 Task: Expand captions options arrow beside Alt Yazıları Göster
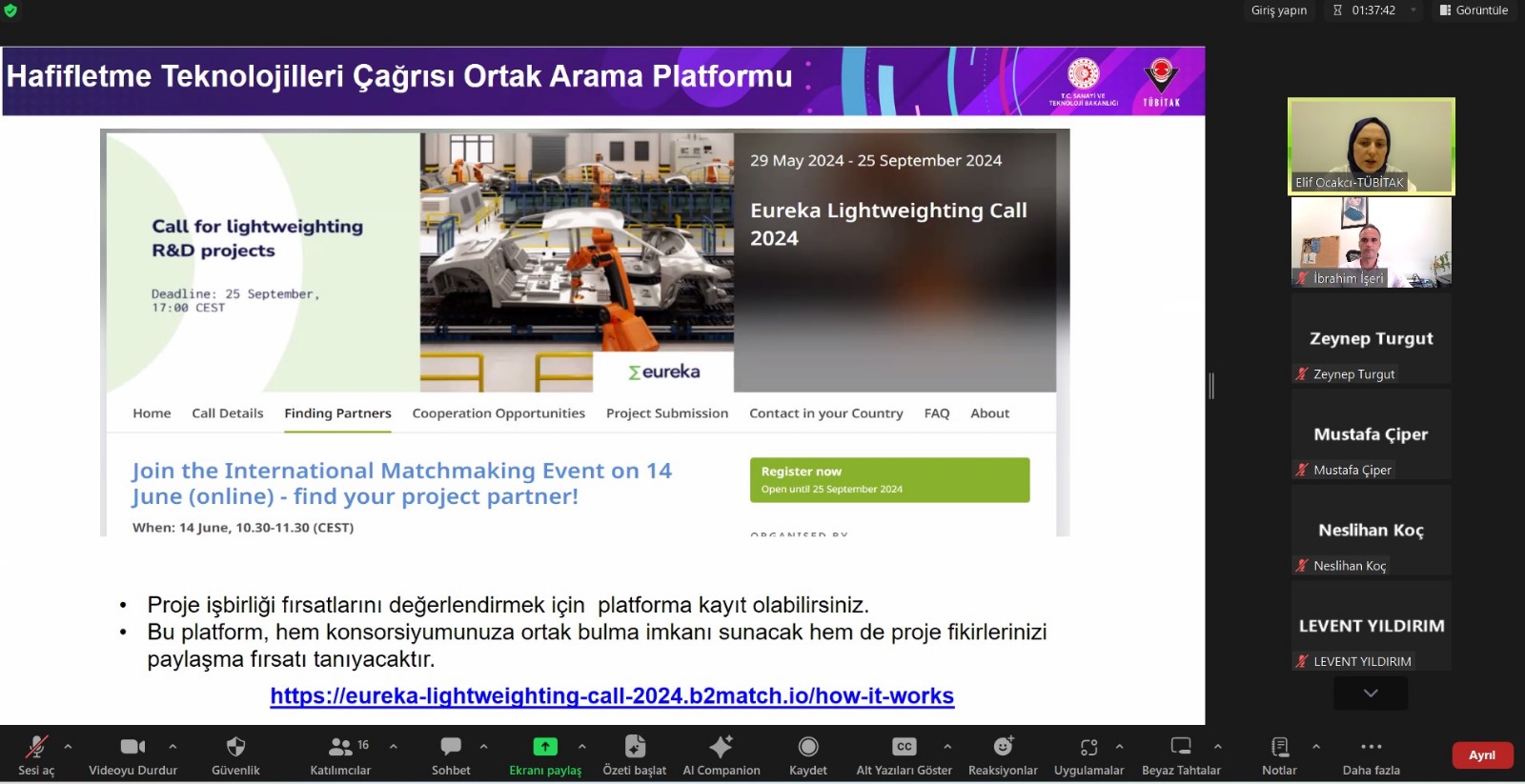946,747
